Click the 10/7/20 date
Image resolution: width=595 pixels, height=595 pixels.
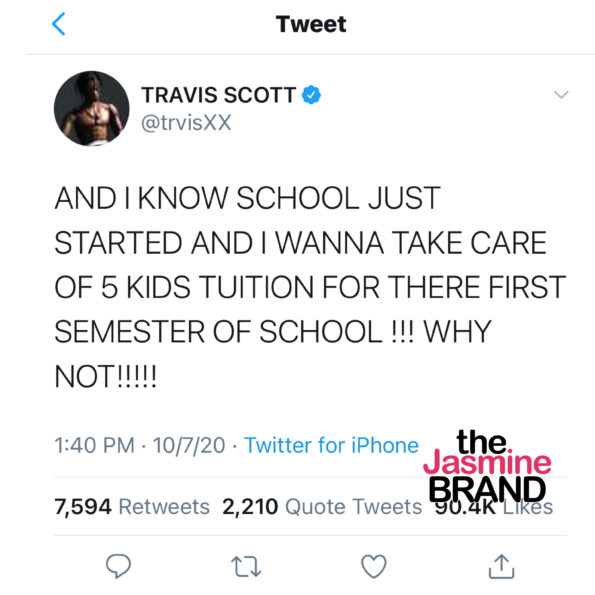[189, 445]
